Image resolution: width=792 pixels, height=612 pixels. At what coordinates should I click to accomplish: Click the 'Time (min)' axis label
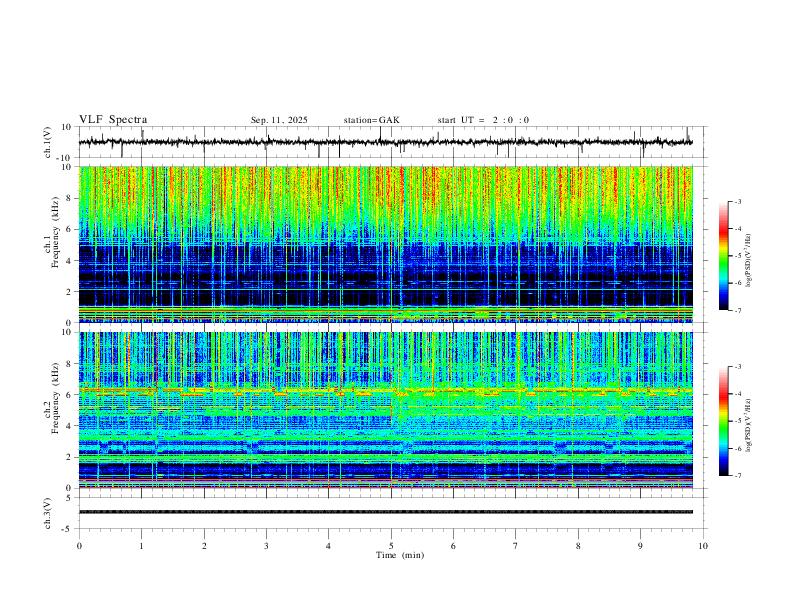400,555
